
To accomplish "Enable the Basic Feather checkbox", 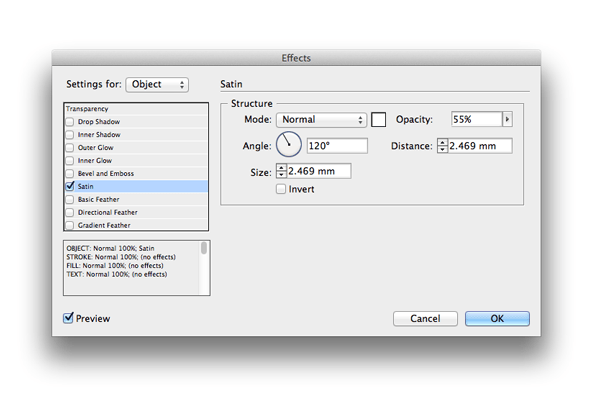I will [70, 199].
